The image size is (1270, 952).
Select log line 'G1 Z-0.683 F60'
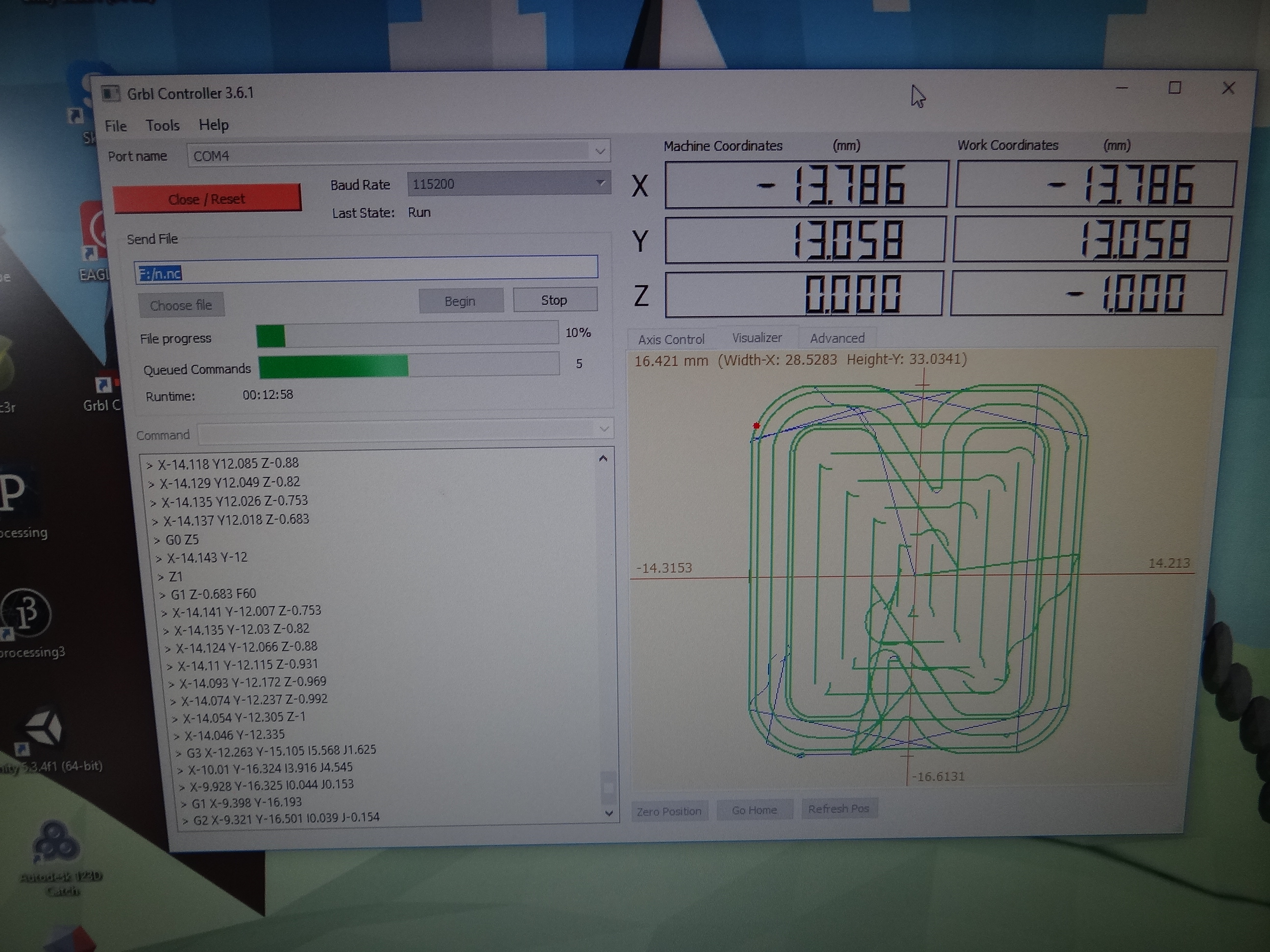pyautogui.click(x=213, y=594)
